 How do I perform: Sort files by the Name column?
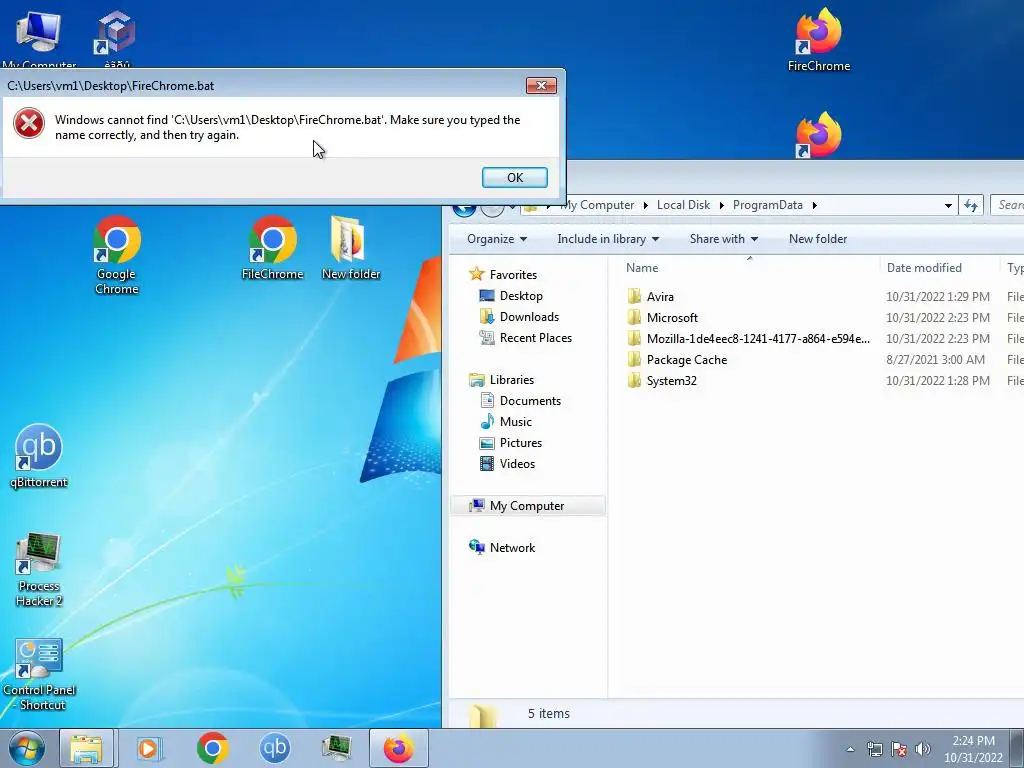coord(748,268)
